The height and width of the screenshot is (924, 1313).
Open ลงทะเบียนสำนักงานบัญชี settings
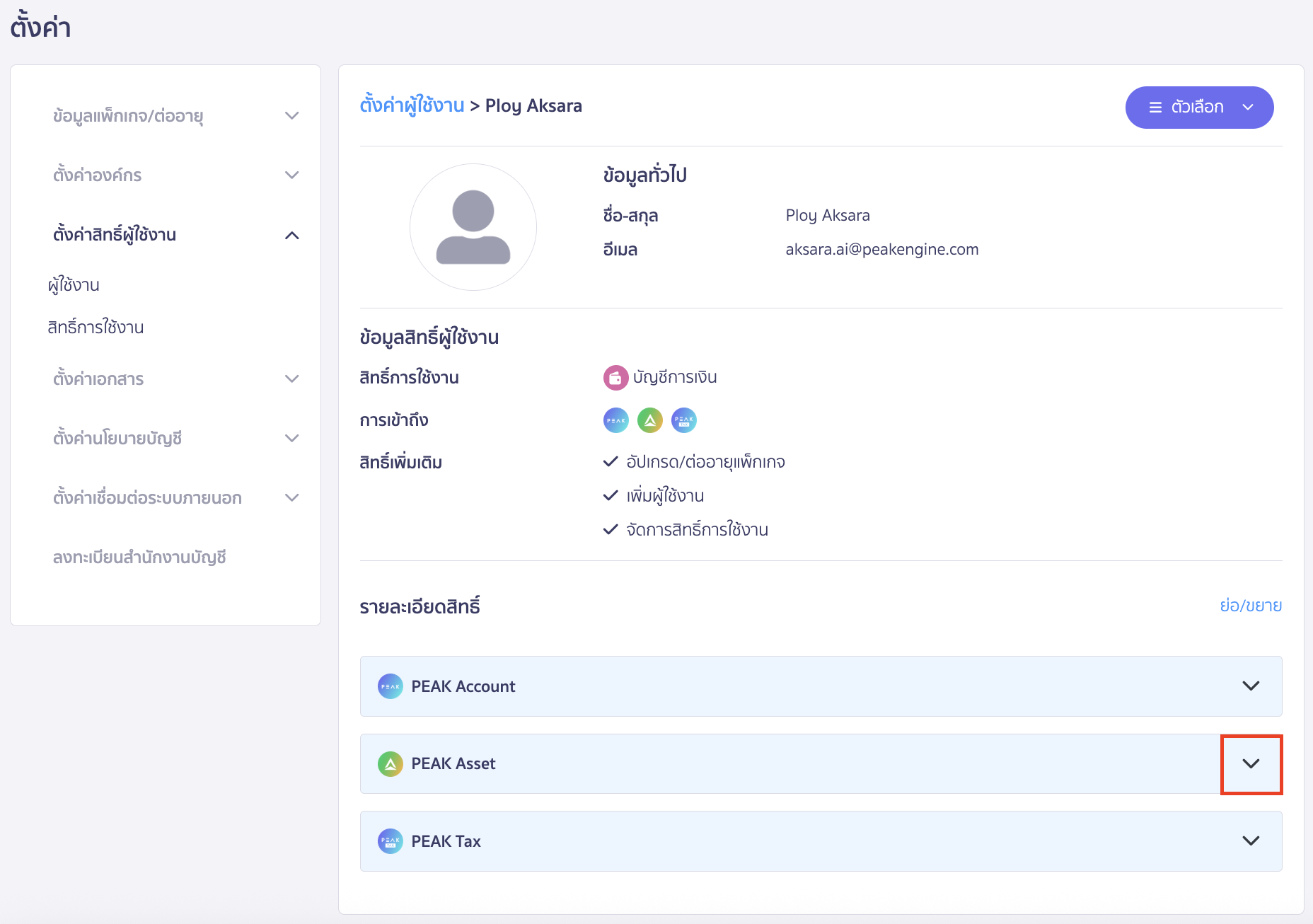(x=141, y=558)
